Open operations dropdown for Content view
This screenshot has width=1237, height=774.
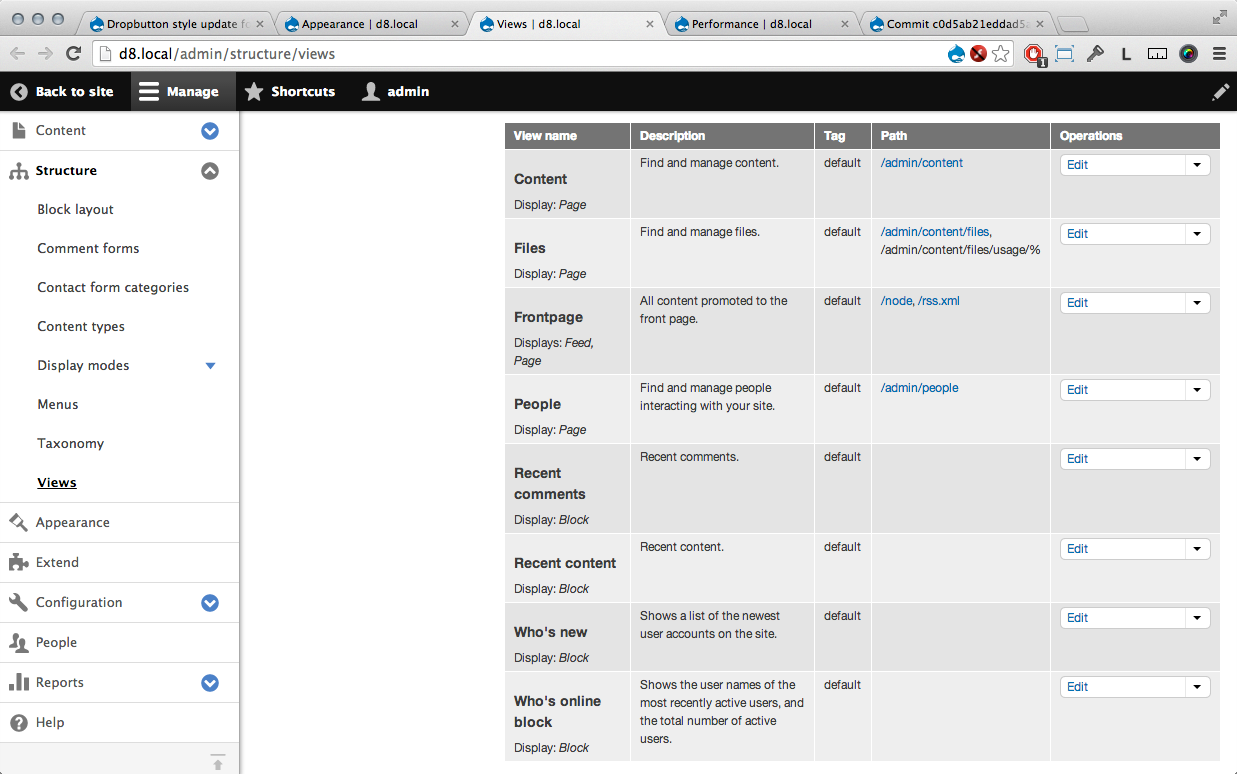1197,165
